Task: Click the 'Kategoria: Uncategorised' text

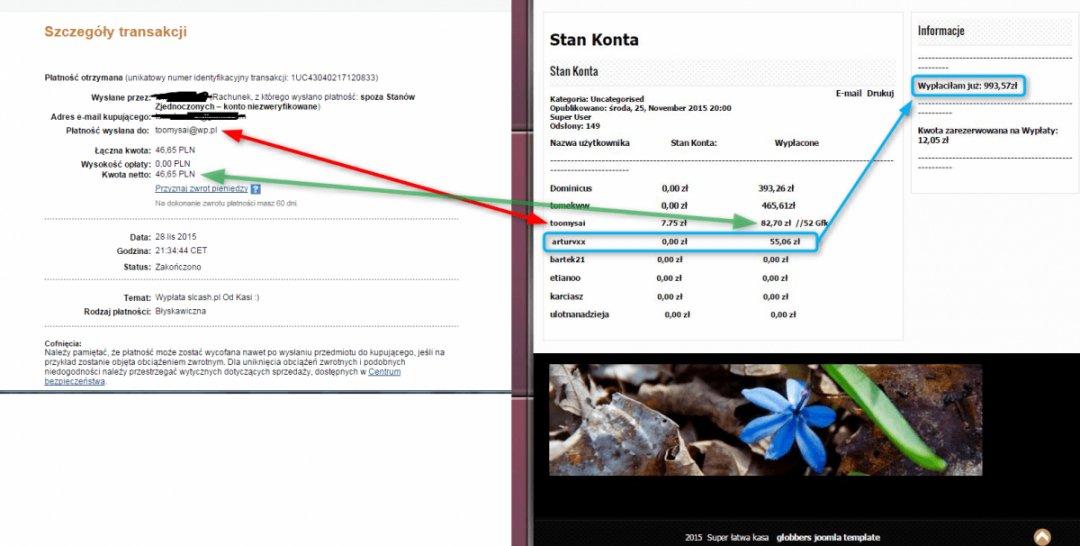Action: (595, 99)
